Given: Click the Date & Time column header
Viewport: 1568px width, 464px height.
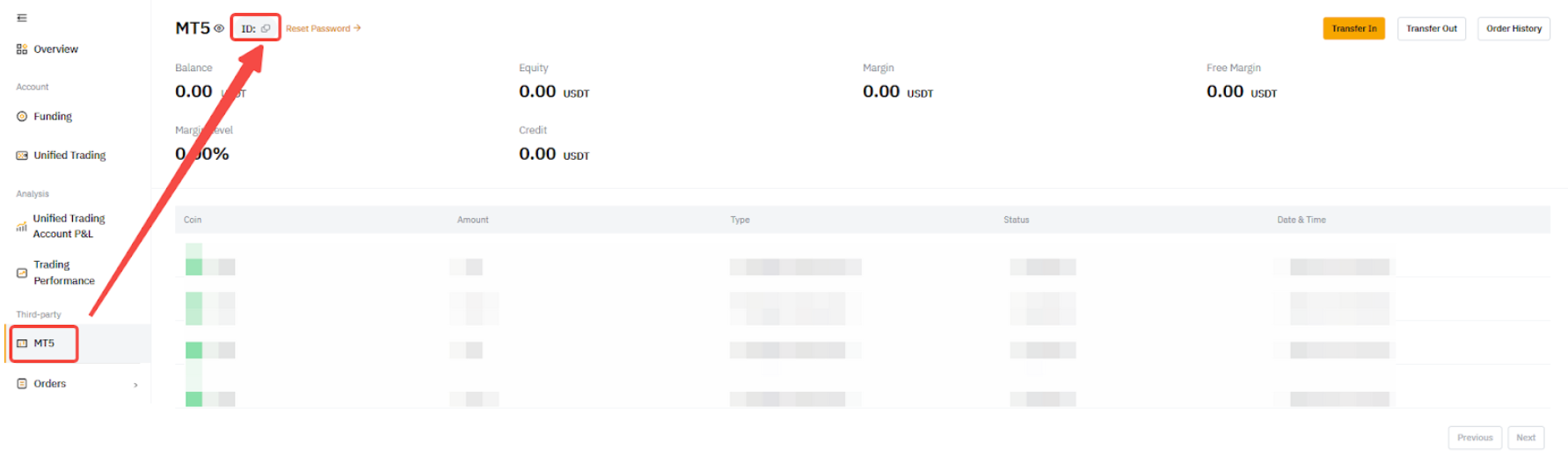Looking at the screenshot, I should click(1301, 220).
